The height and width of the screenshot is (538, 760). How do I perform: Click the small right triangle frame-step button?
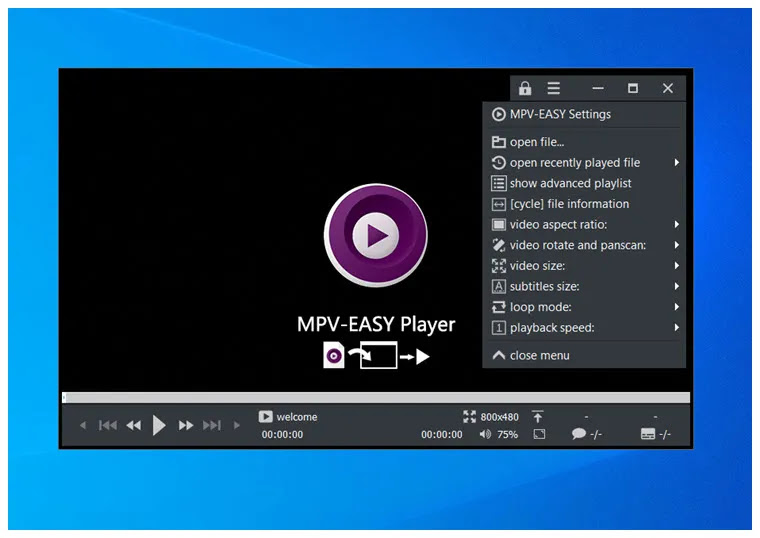[237, 426]
